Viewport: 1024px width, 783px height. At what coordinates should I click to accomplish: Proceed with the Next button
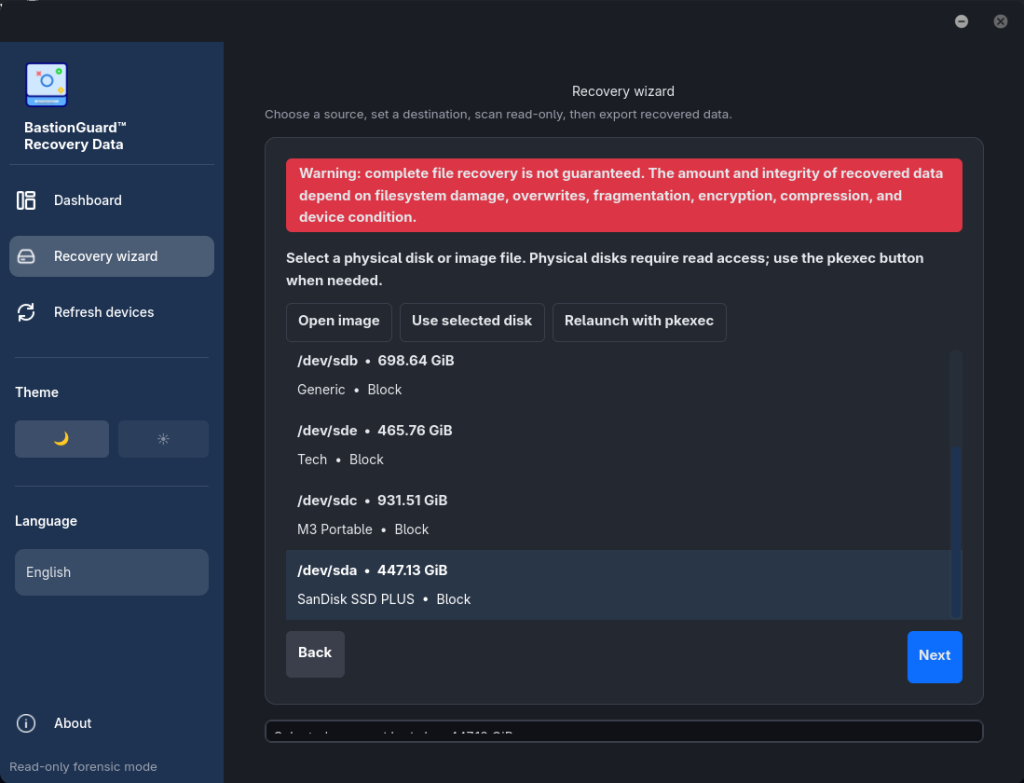pos(935,656)
